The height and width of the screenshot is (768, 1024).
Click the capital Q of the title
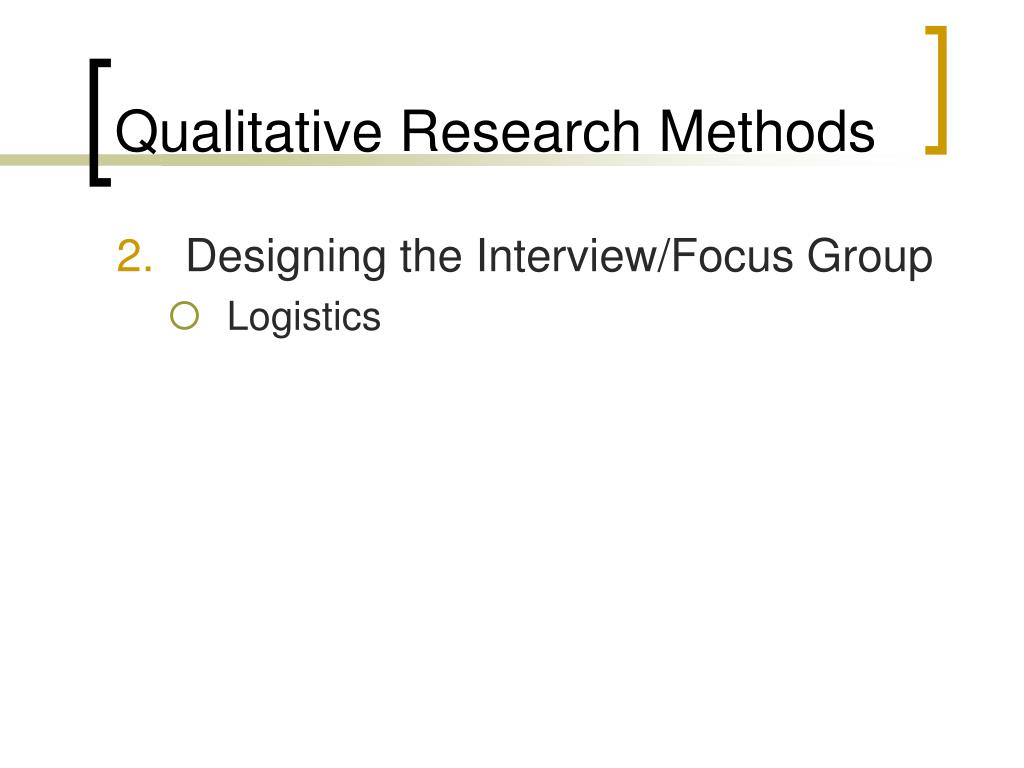coord(136,132)
